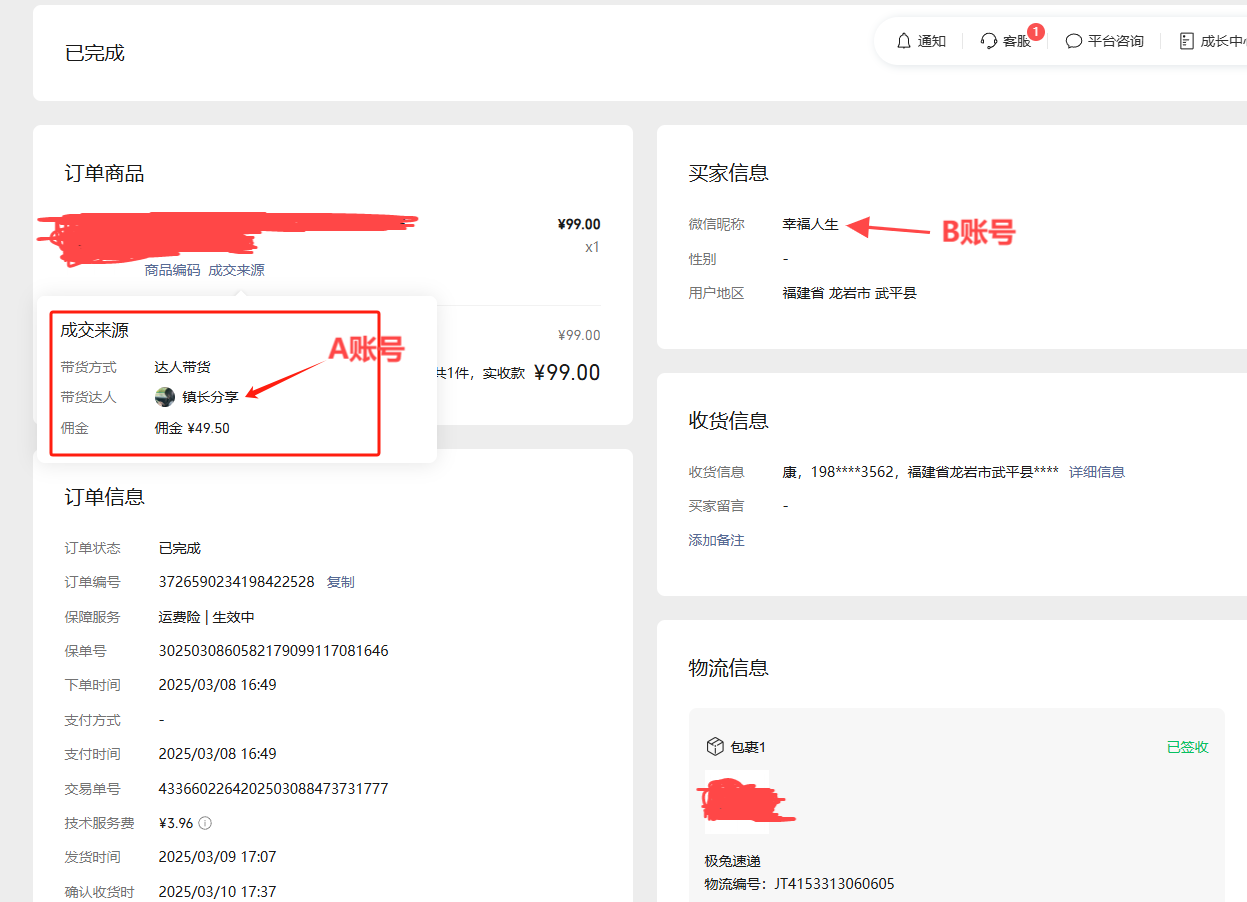Click the 商品编码 link

point(172,270)
